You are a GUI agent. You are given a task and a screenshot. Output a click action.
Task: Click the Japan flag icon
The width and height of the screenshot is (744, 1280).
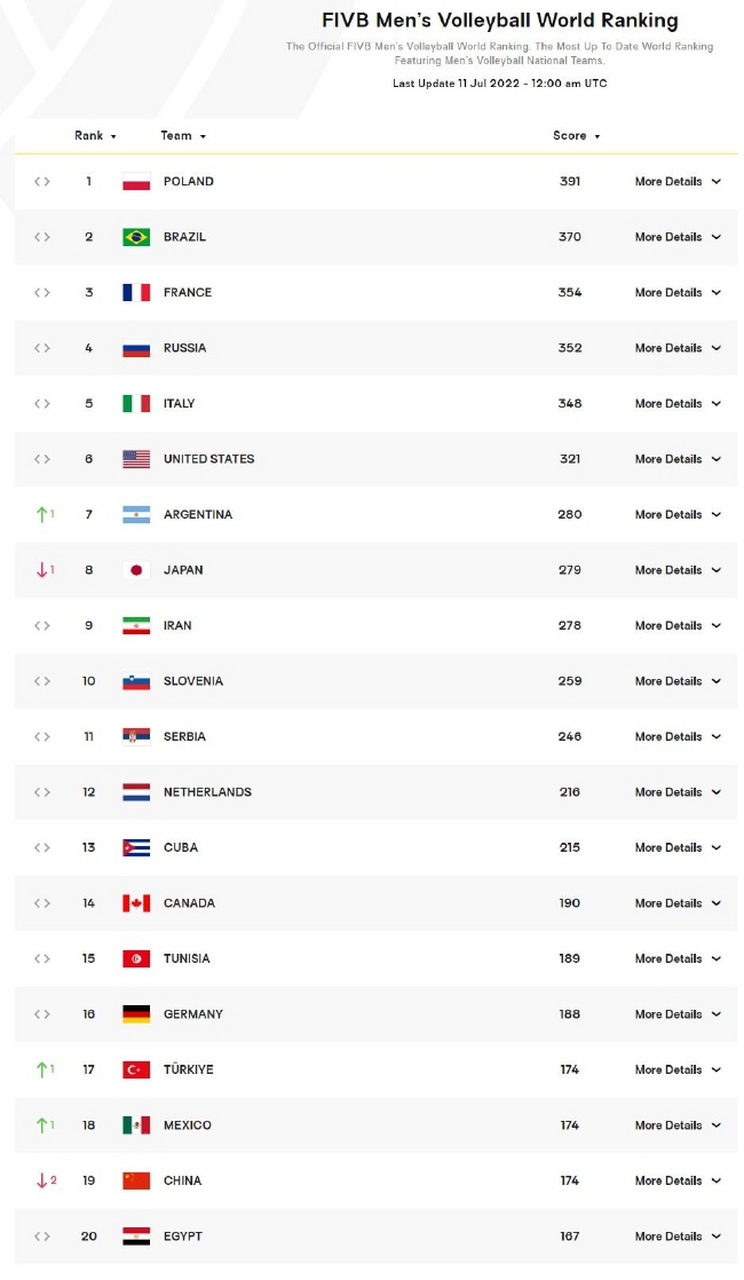pyautogui.click(x=136, y=570)
